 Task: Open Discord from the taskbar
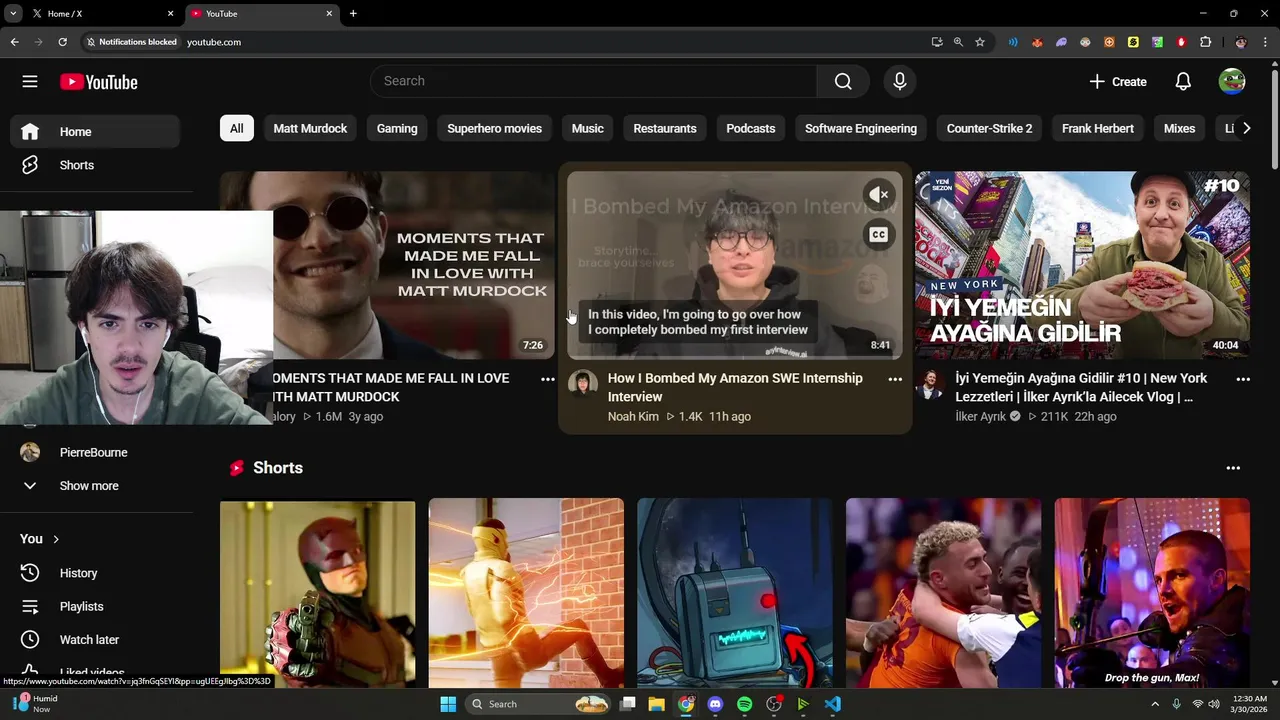(x=715, y=704)
